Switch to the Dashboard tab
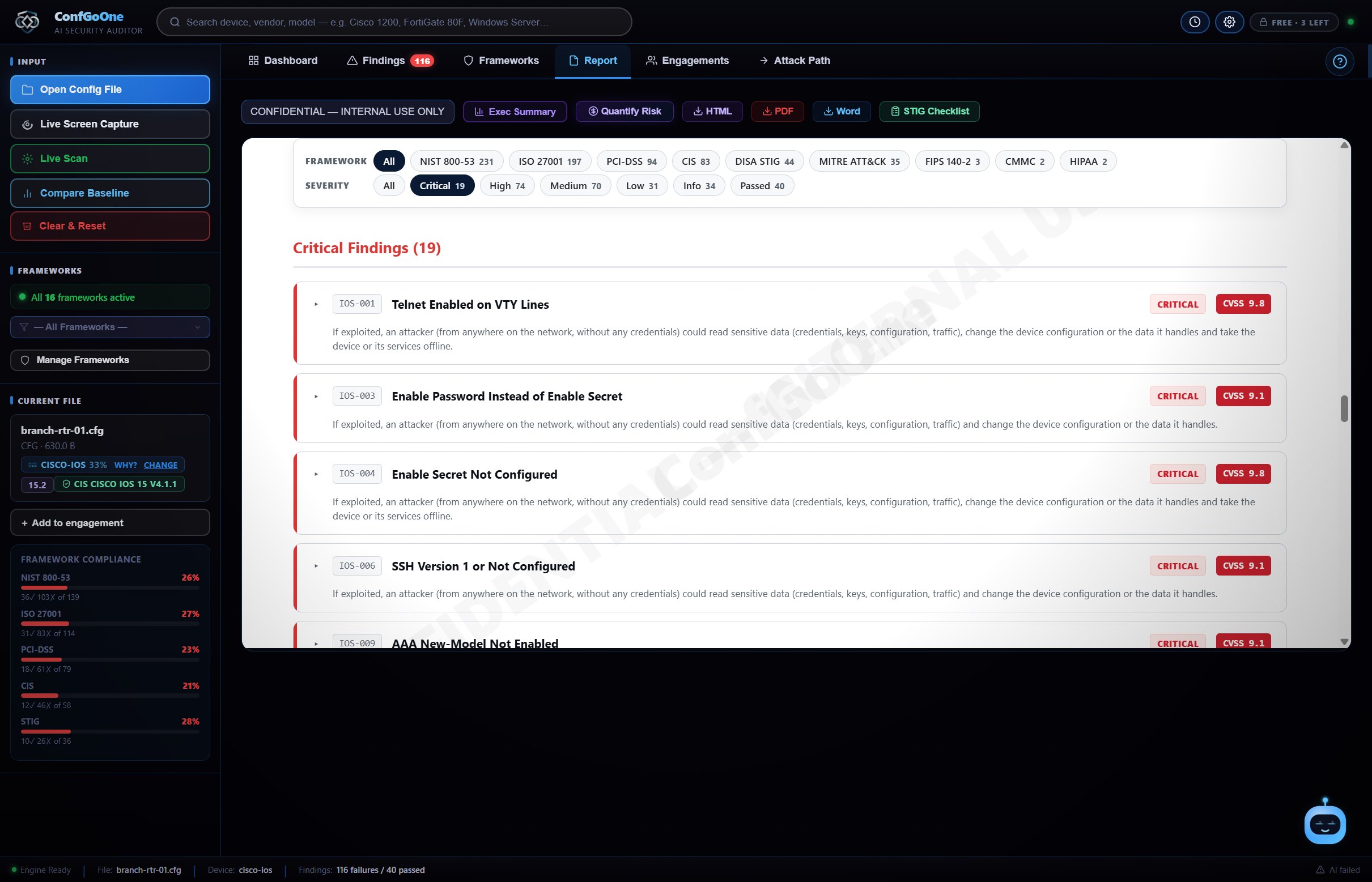1372x882 pixels. (x=283, y=61)
